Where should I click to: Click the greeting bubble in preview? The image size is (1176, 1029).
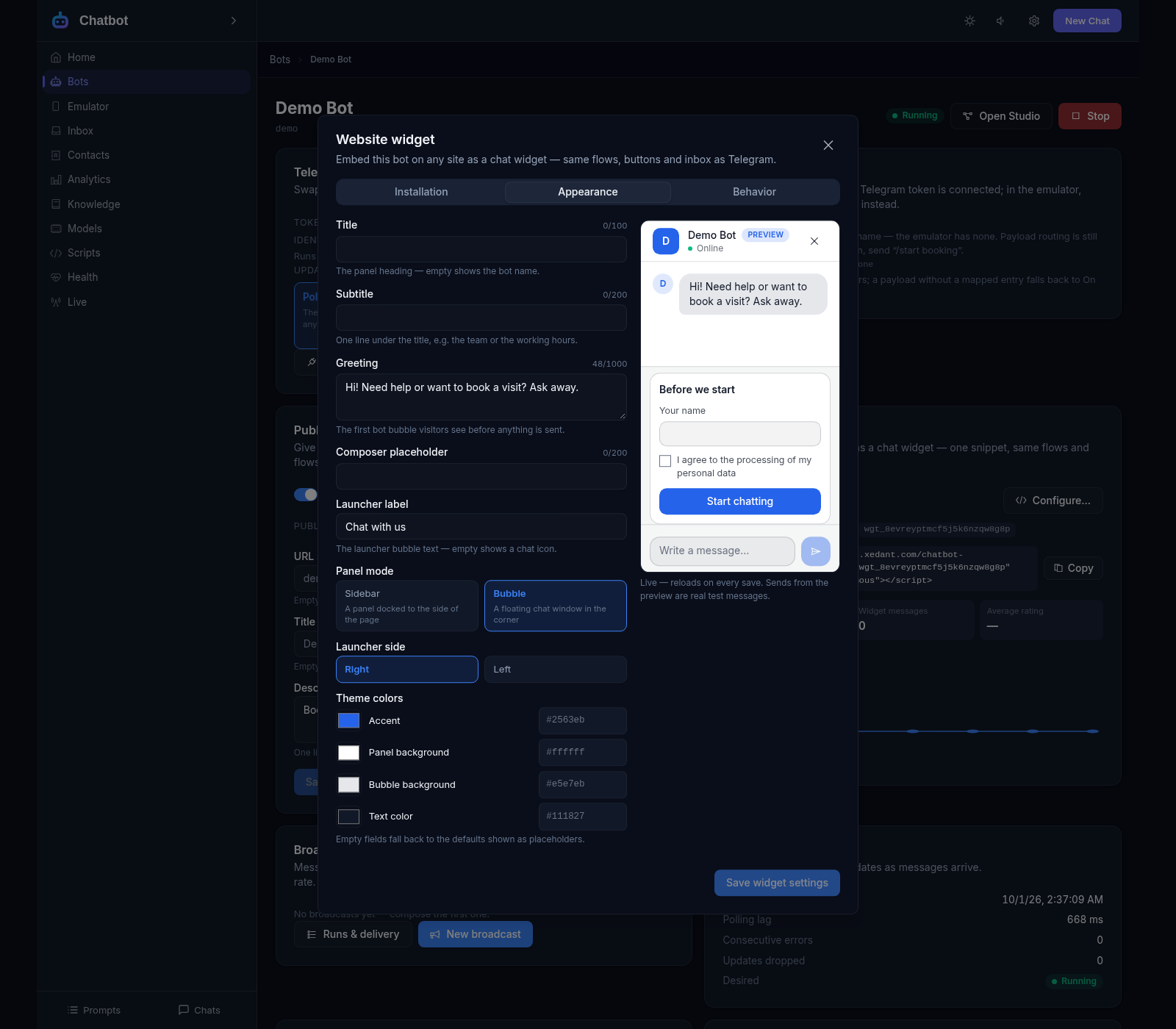(x=753, y=294)
